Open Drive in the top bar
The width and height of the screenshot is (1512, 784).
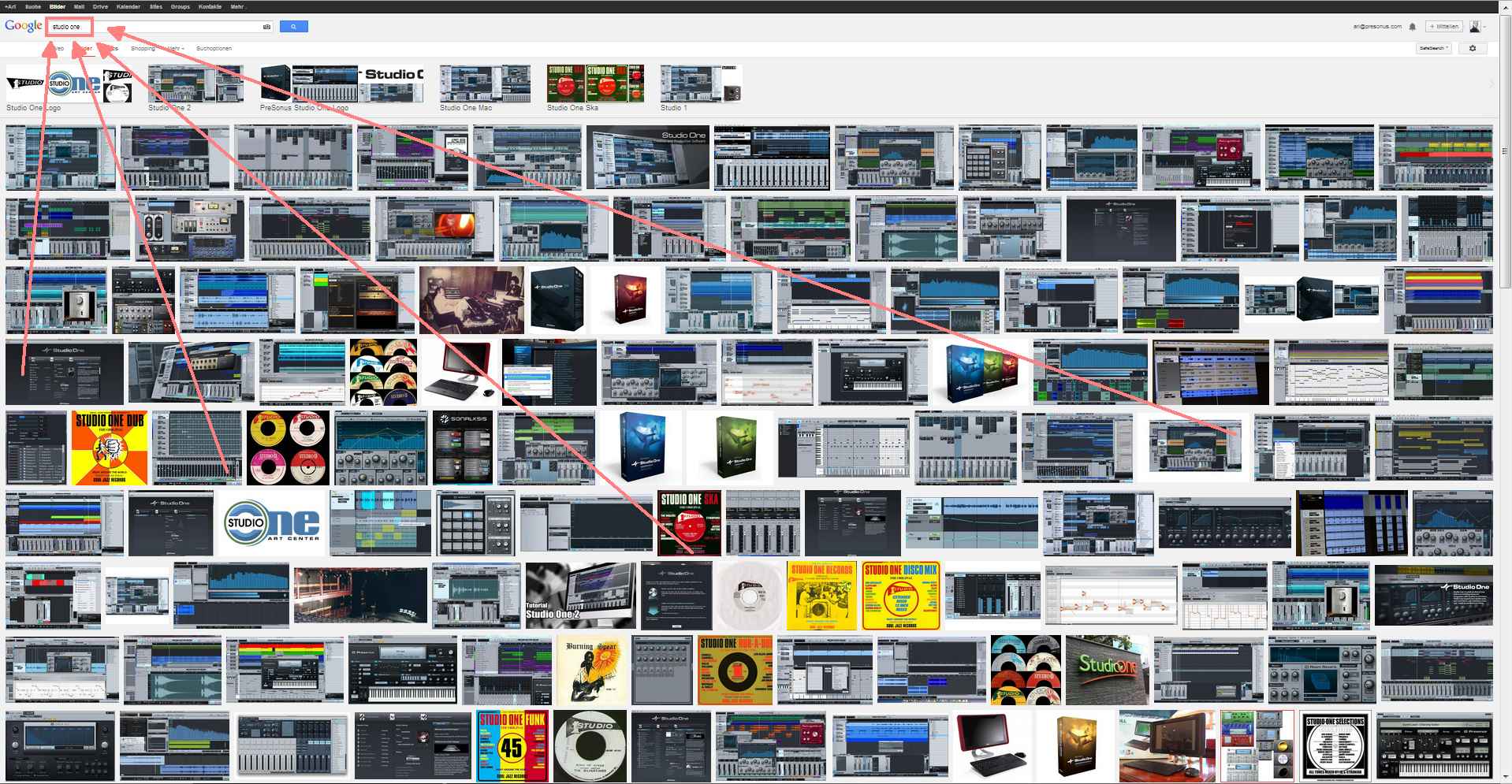coord(100,6)
